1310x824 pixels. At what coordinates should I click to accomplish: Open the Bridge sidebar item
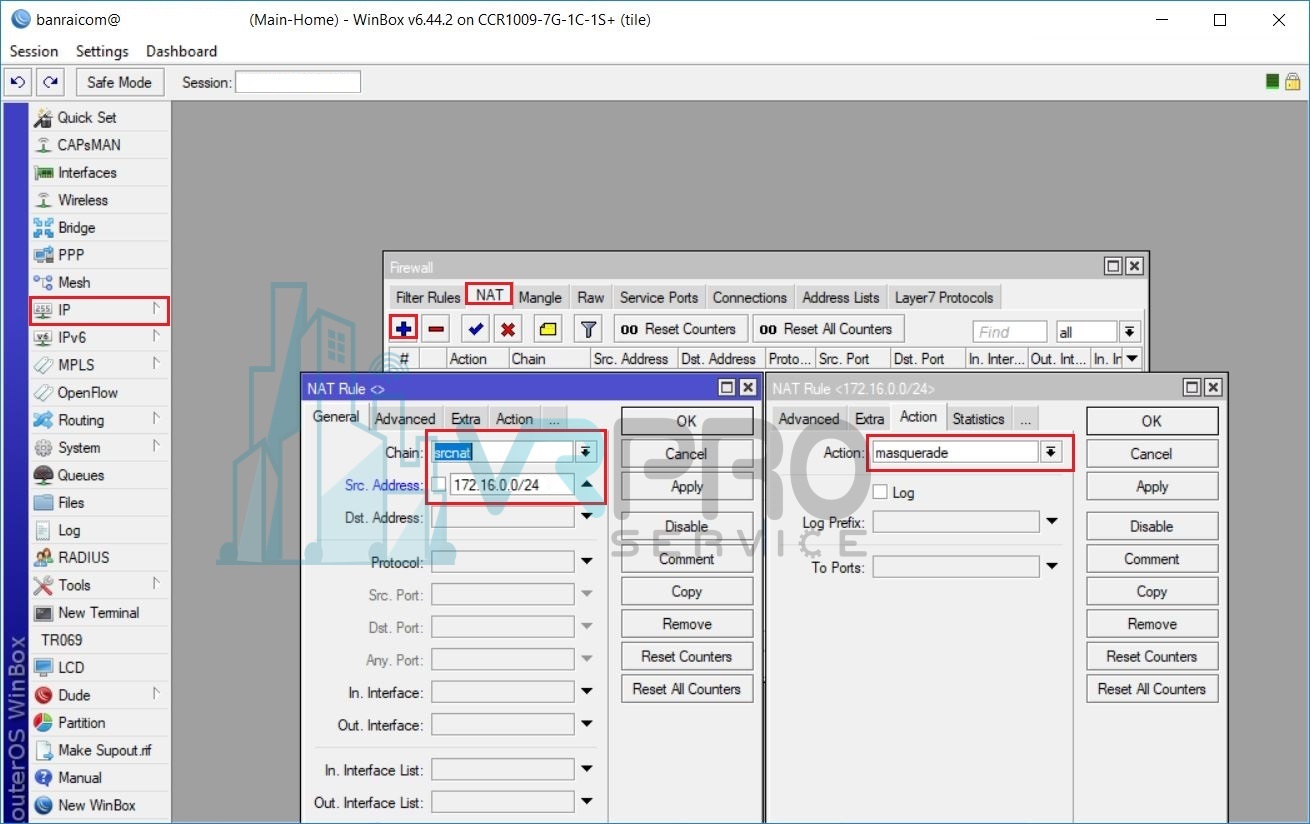tap(77, 227)
